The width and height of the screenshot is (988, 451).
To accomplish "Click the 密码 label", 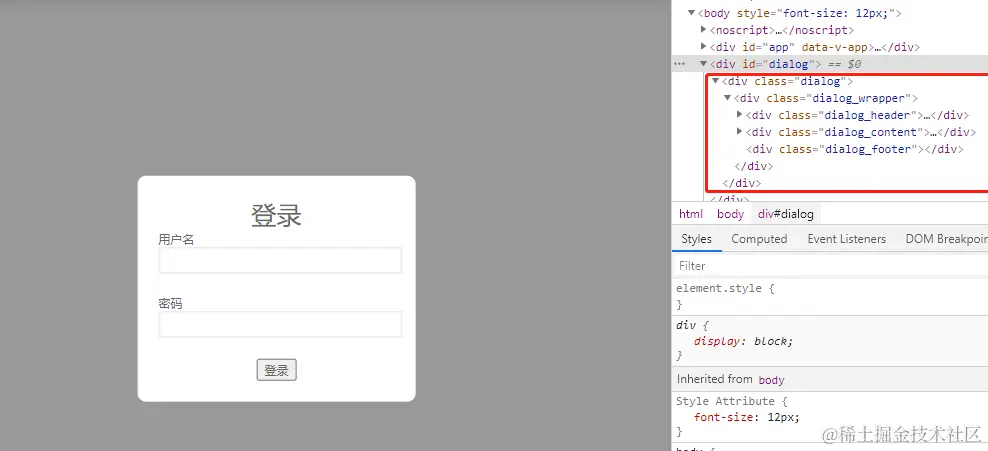I will tap(170, 304).
